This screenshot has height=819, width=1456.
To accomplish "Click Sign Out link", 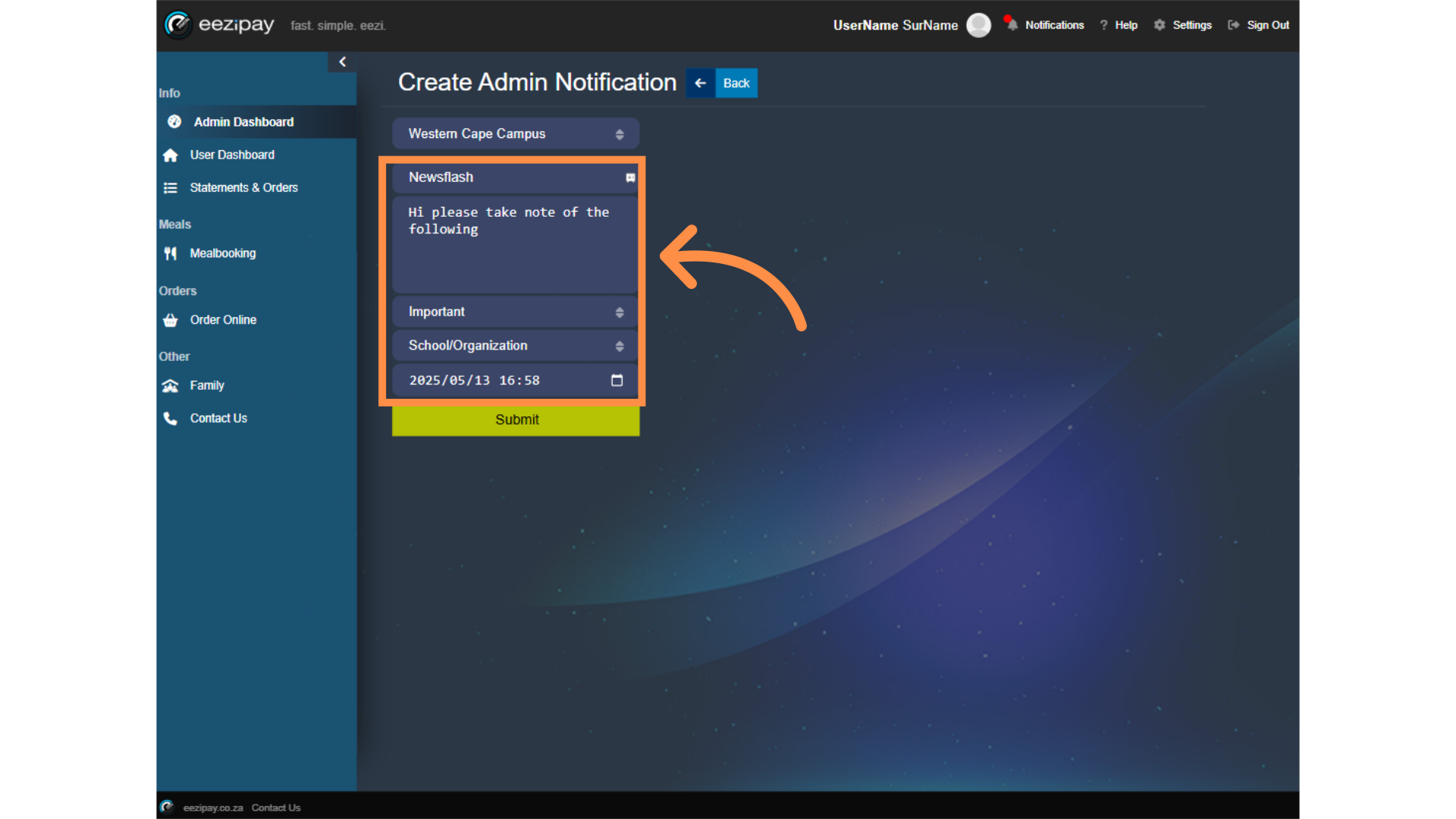I will tap(1268, 25).
